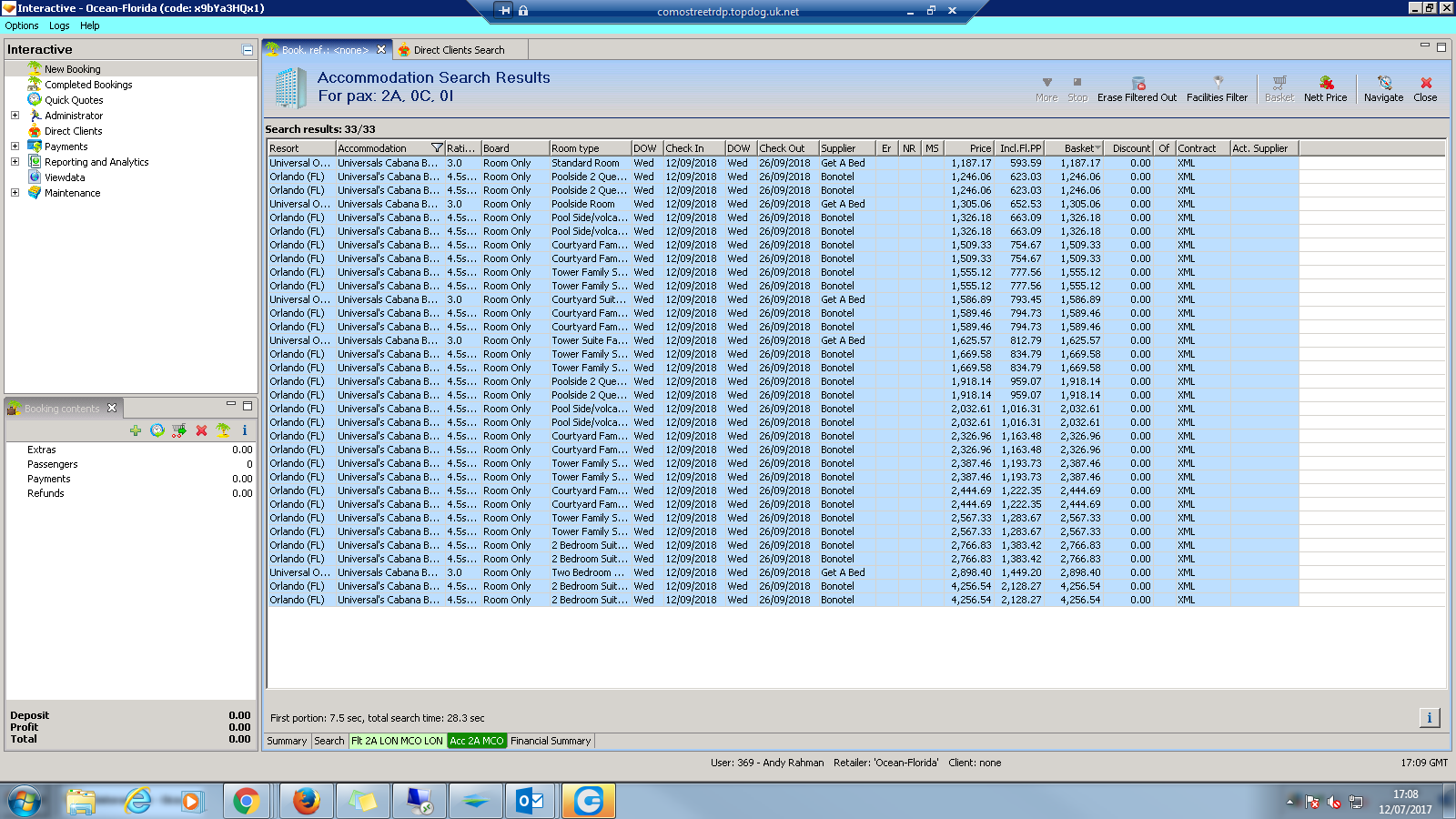Close the Book. ref. tab
Viewport: 1456px width, 819px height.
click(381, 49)
